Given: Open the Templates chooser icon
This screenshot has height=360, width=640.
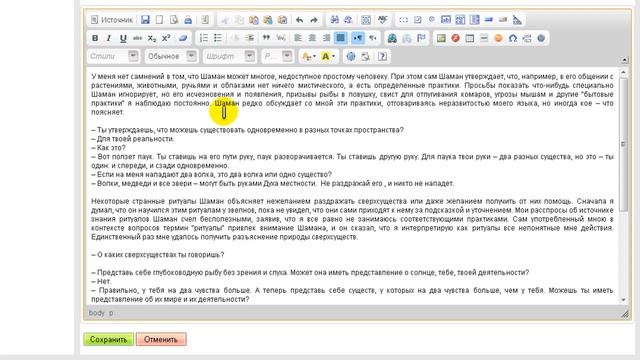Looking at the screenshot, I should click(205, 20).
